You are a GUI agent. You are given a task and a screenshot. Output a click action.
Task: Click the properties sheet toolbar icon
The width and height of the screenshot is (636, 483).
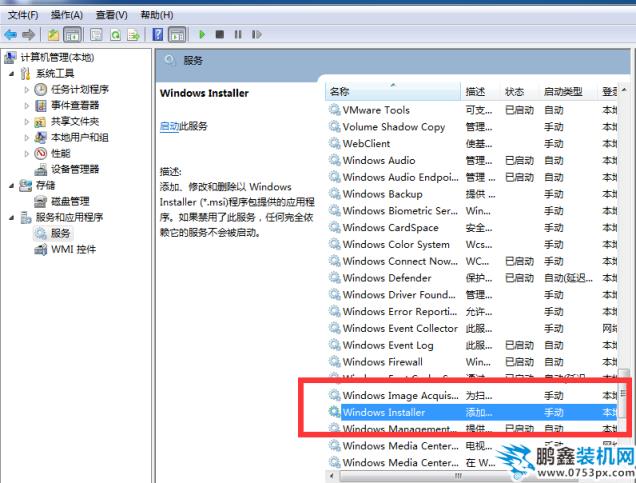click(x=96, y=35)
